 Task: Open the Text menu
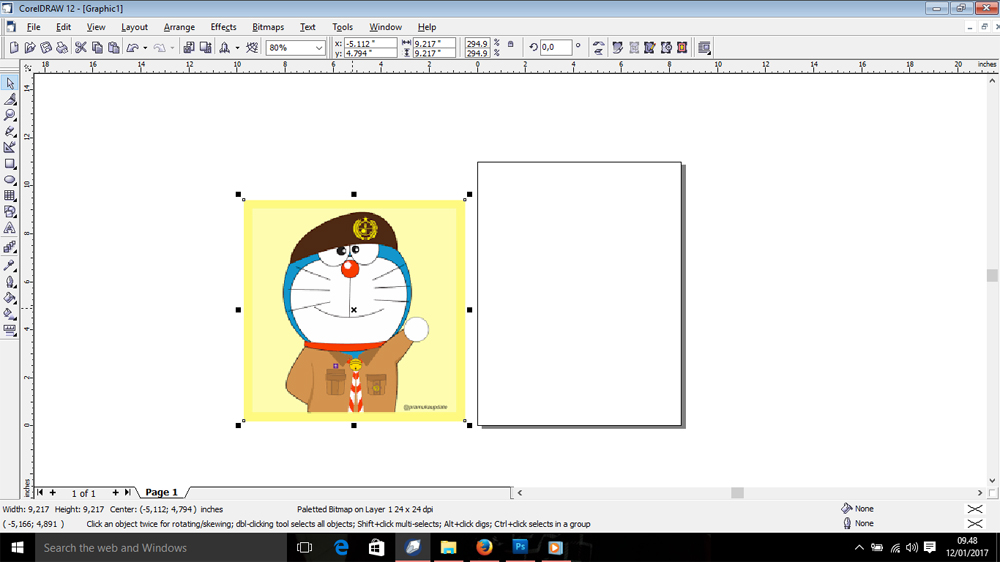pos(307,27)
